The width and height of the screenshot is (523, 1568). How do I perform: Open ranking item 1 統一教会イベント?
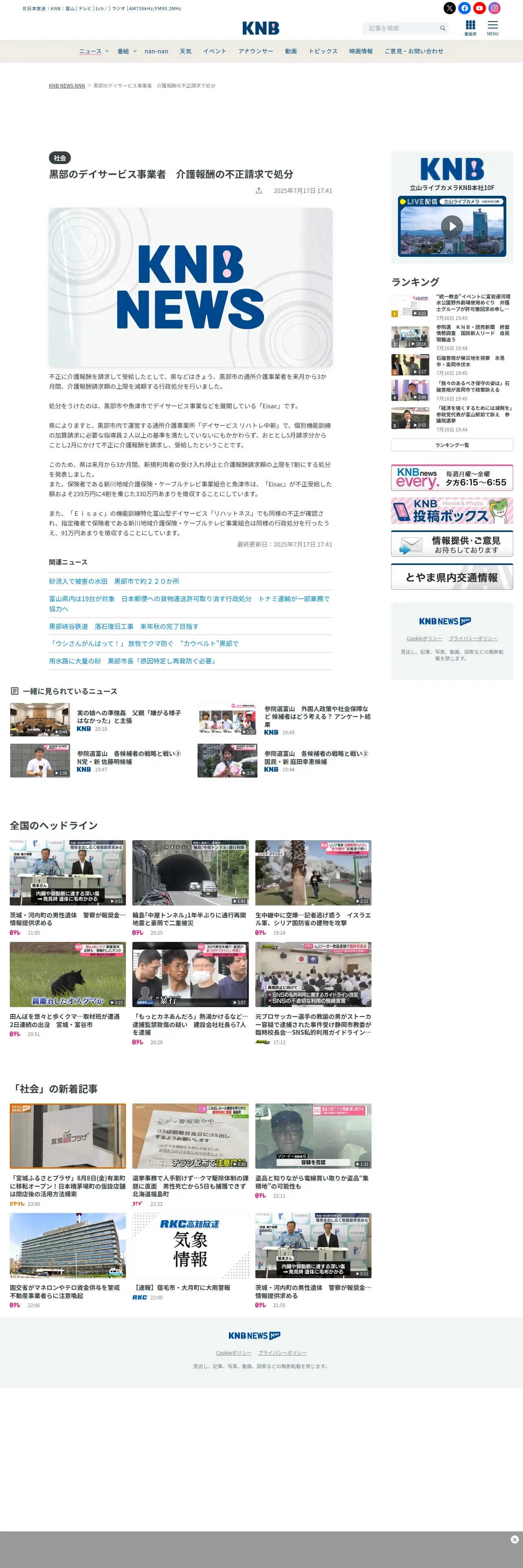(452, 307)
